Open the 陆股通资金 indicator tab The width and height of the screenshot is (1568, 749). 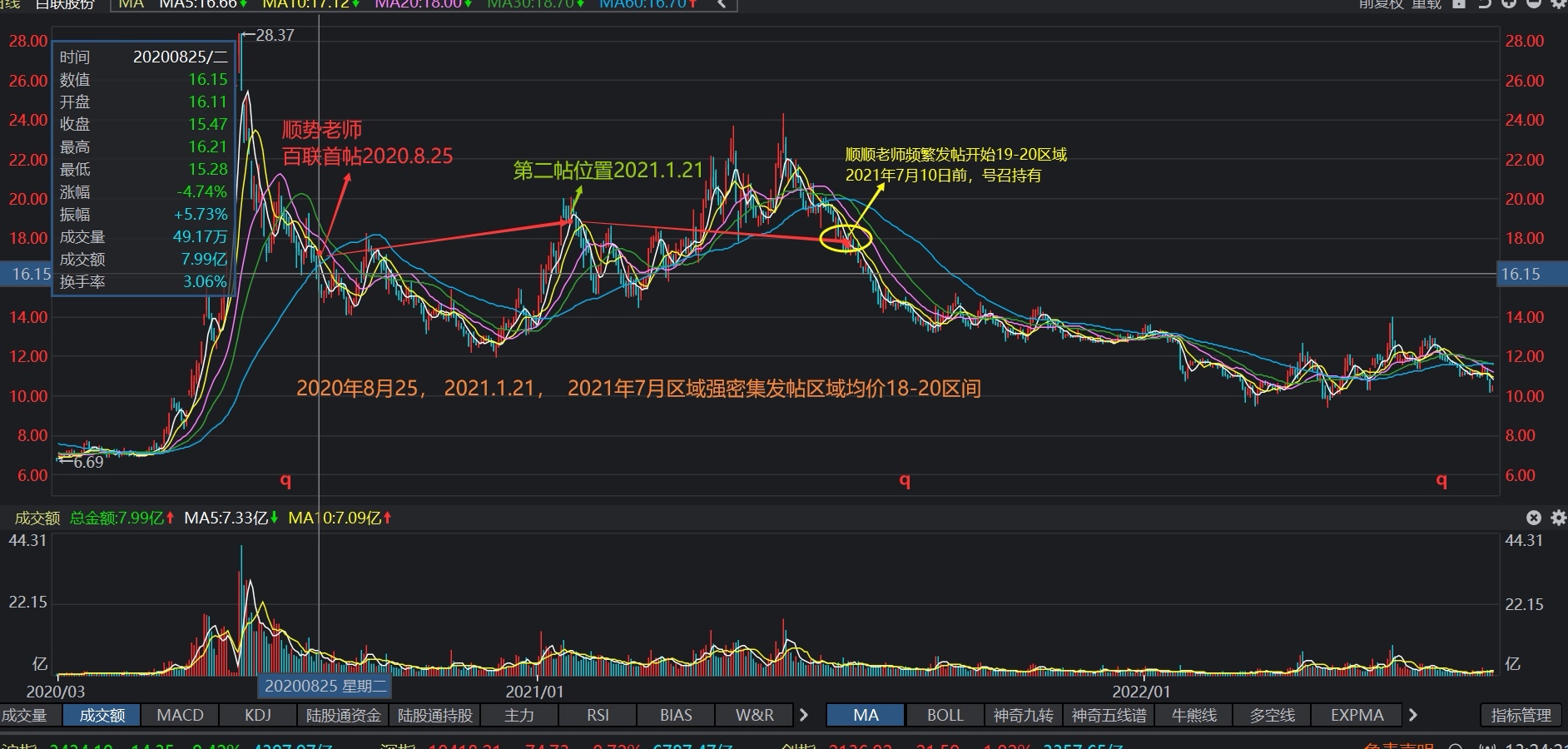click(x=344, y=715)
